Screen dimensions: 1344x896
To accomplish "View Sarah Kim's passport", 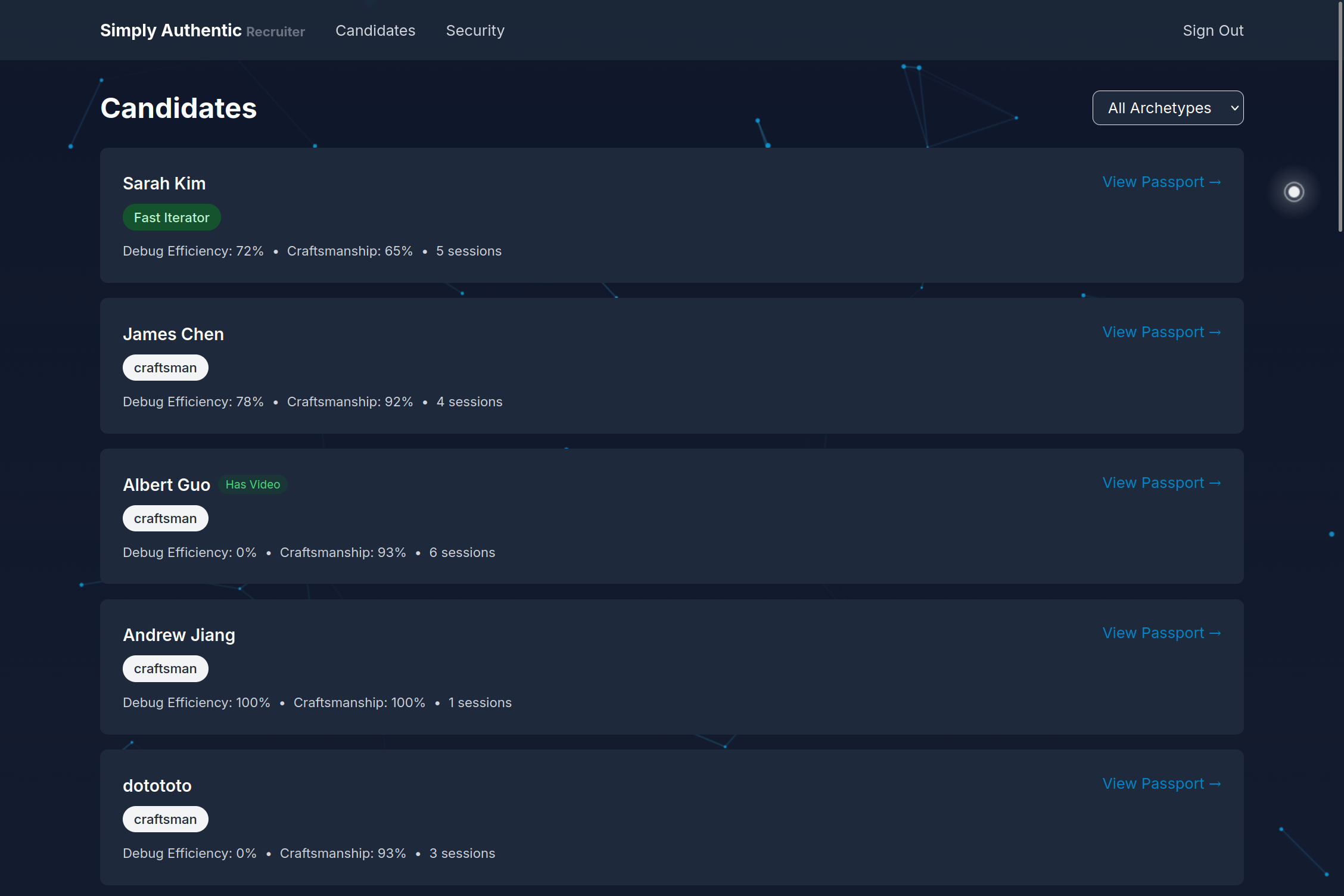I will (x=1161, y=182).
